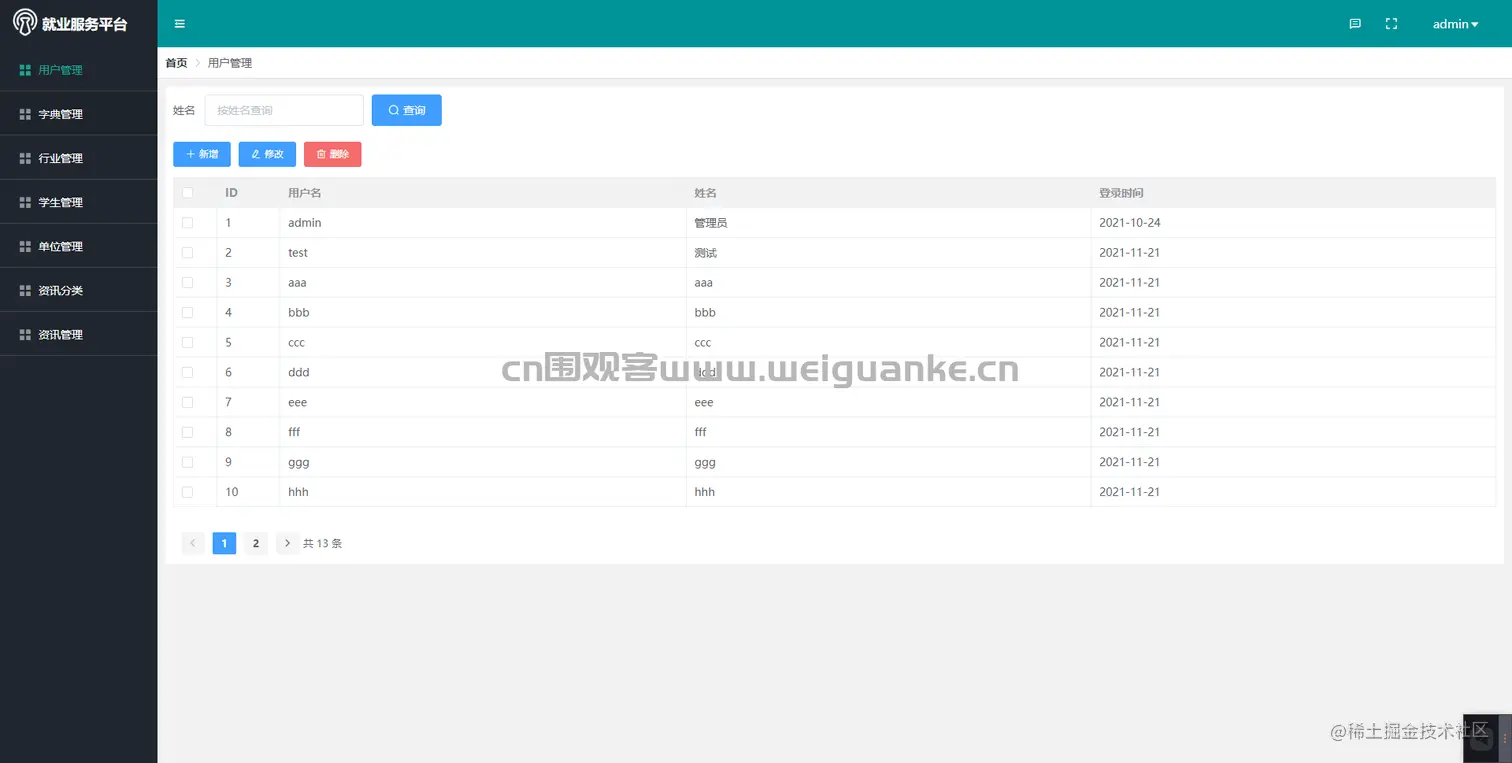Image resolution: width=1512 pixels, height=763 pixels.
Task: Collapse the sidebar with hamburger icon
Action: click(x=179, y=24)
